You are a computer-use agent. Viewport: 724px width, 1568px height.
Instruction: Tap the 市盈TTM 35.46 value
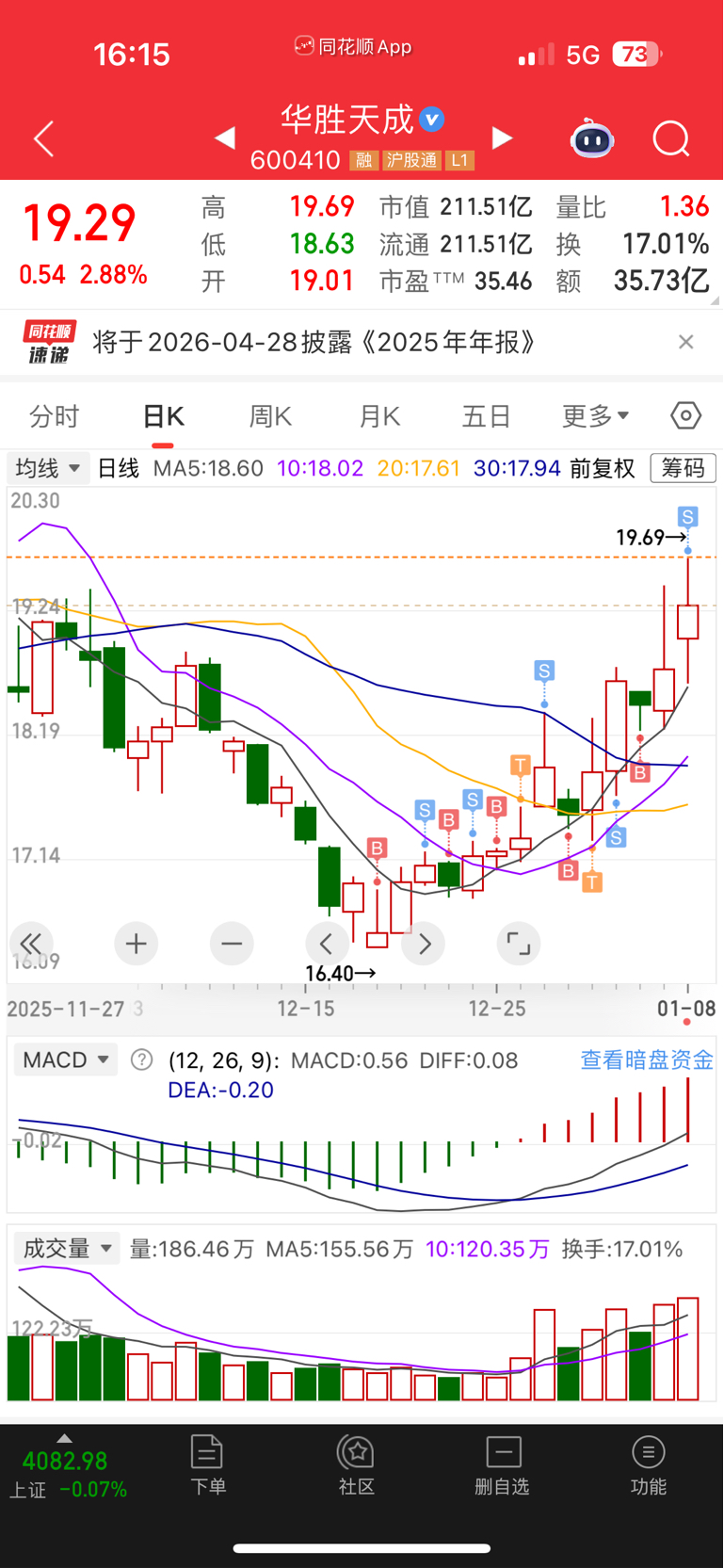coord(504,281)
